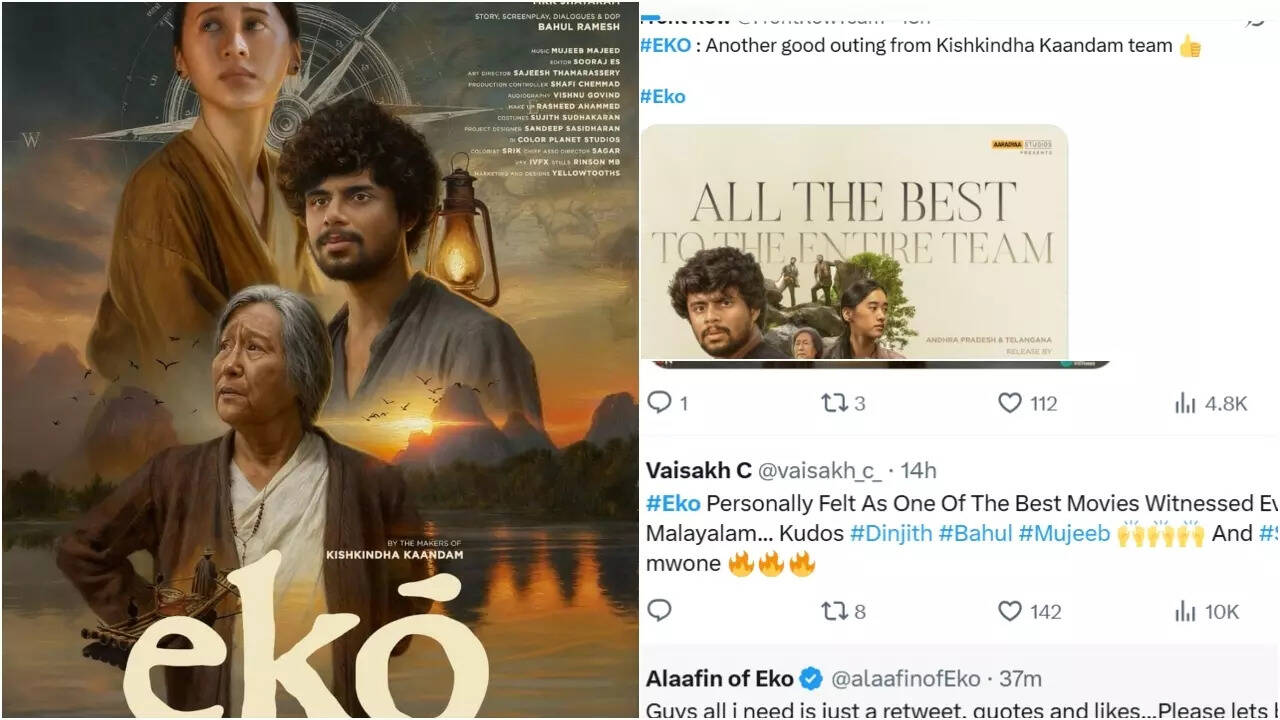Open the 'All The Best' tweet image
The image size is (1280, 720).
854,242
